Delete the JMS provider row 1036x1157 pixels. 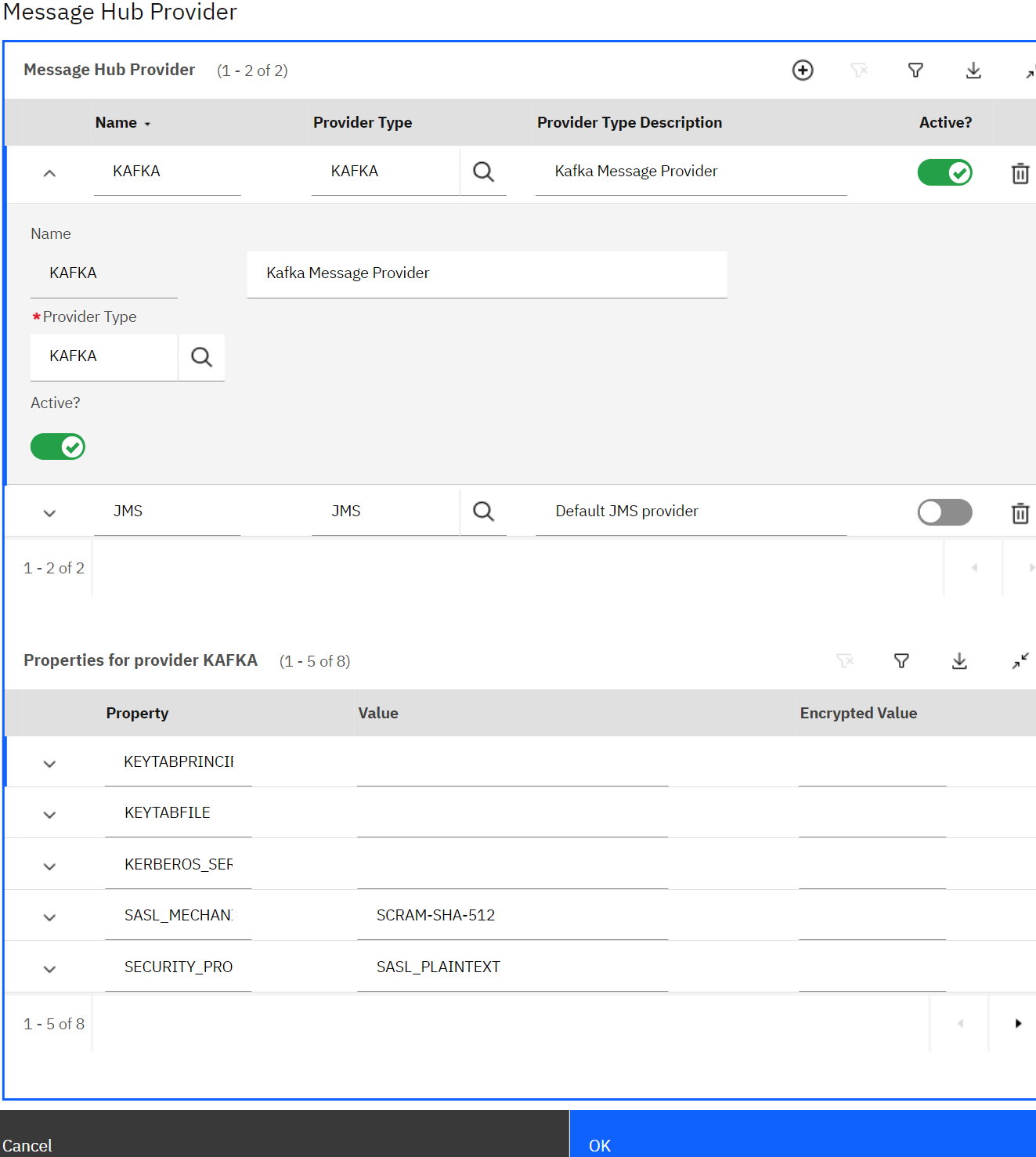(x=1020, y=513)
